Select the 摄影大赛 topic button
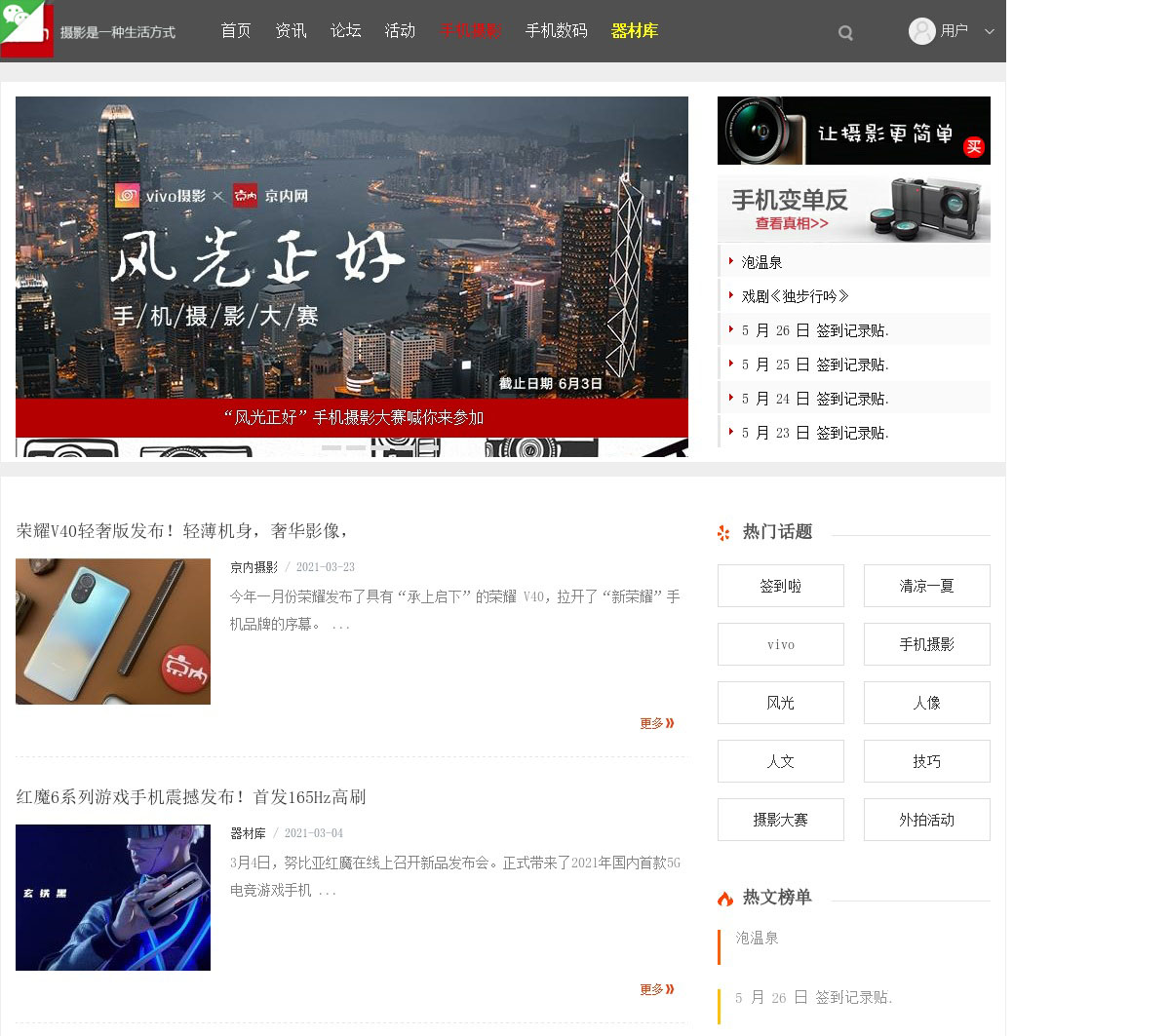The image size is (1170, 1036). click(780, 820)
